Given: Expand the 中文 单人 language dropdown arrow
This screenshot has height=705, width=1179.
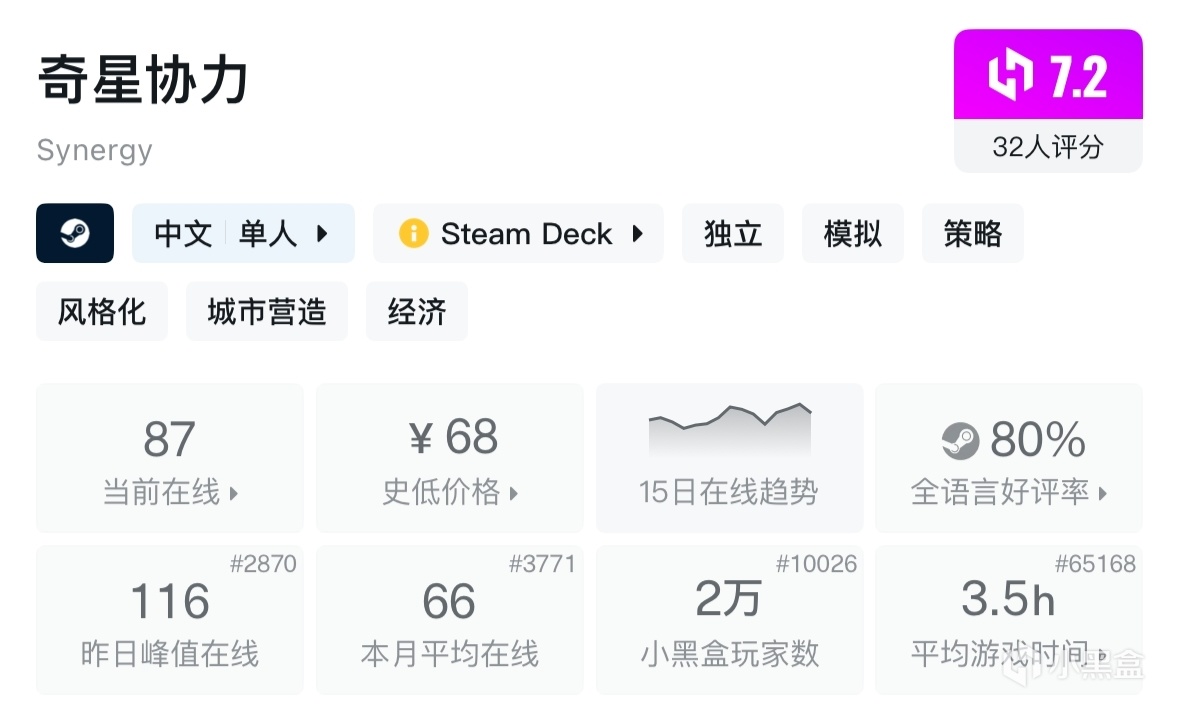Looking at the screenshot, I should (322, 234).
